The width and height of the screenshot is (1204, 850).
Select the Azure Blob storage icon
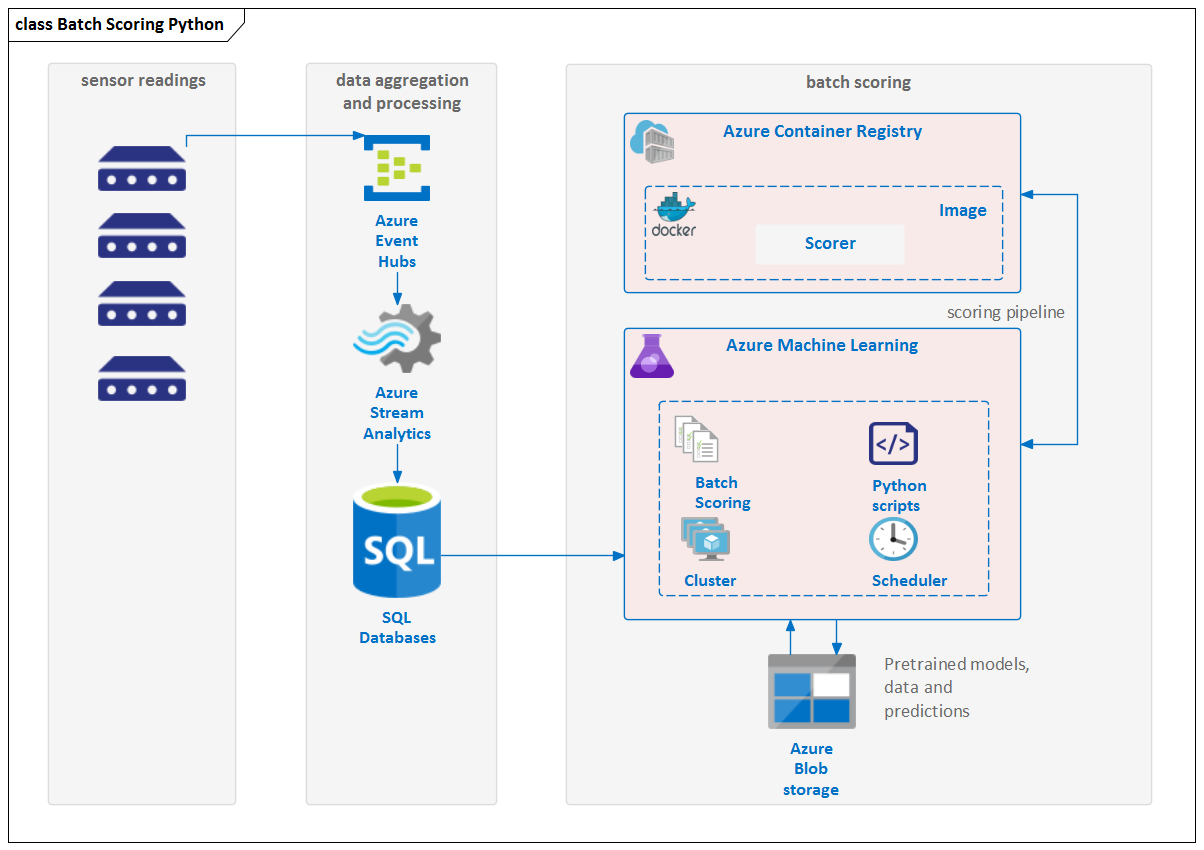[x=811, y=691]
